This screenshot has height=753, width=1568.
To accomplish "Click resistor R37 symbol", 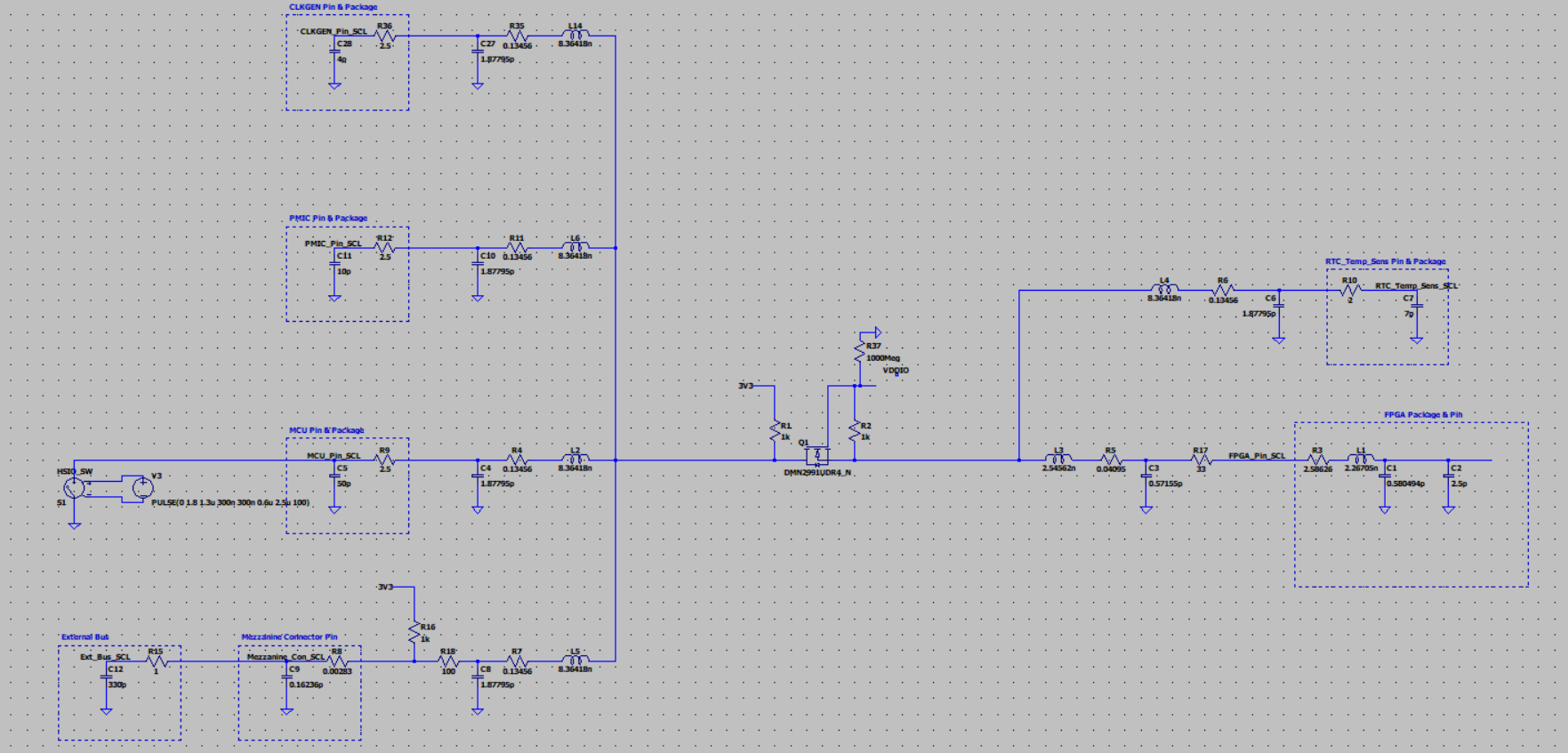I will [x=859, y=351].
